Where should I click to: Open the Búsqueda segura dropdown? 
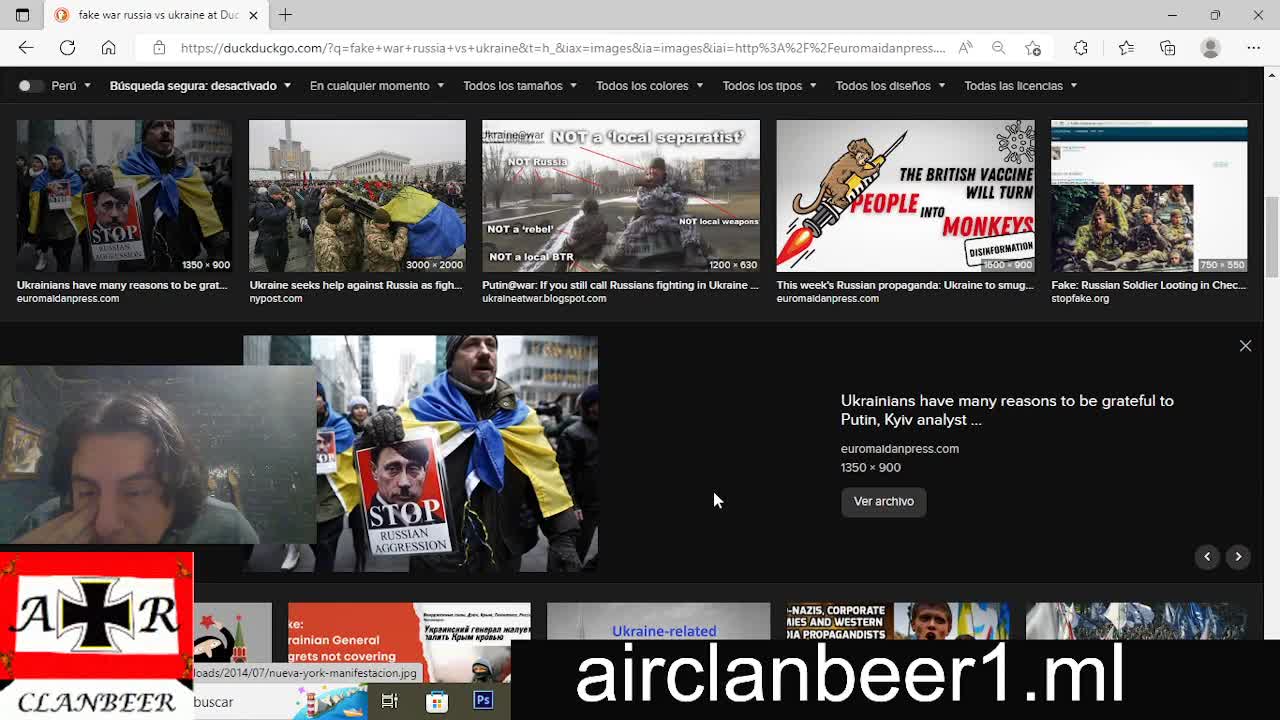(200, 86)
